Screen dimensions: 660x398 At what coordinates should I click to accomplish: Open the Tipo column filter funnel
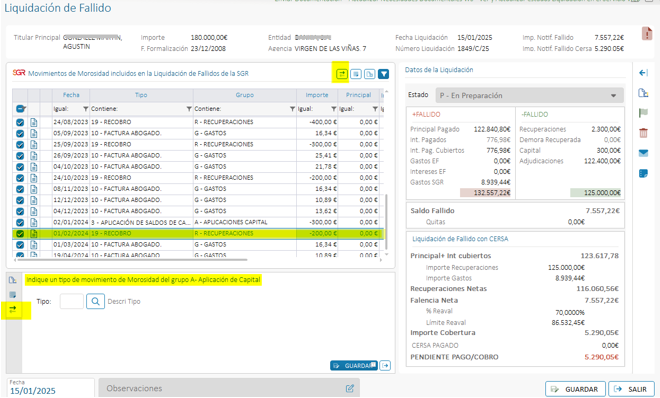point(189,109)
